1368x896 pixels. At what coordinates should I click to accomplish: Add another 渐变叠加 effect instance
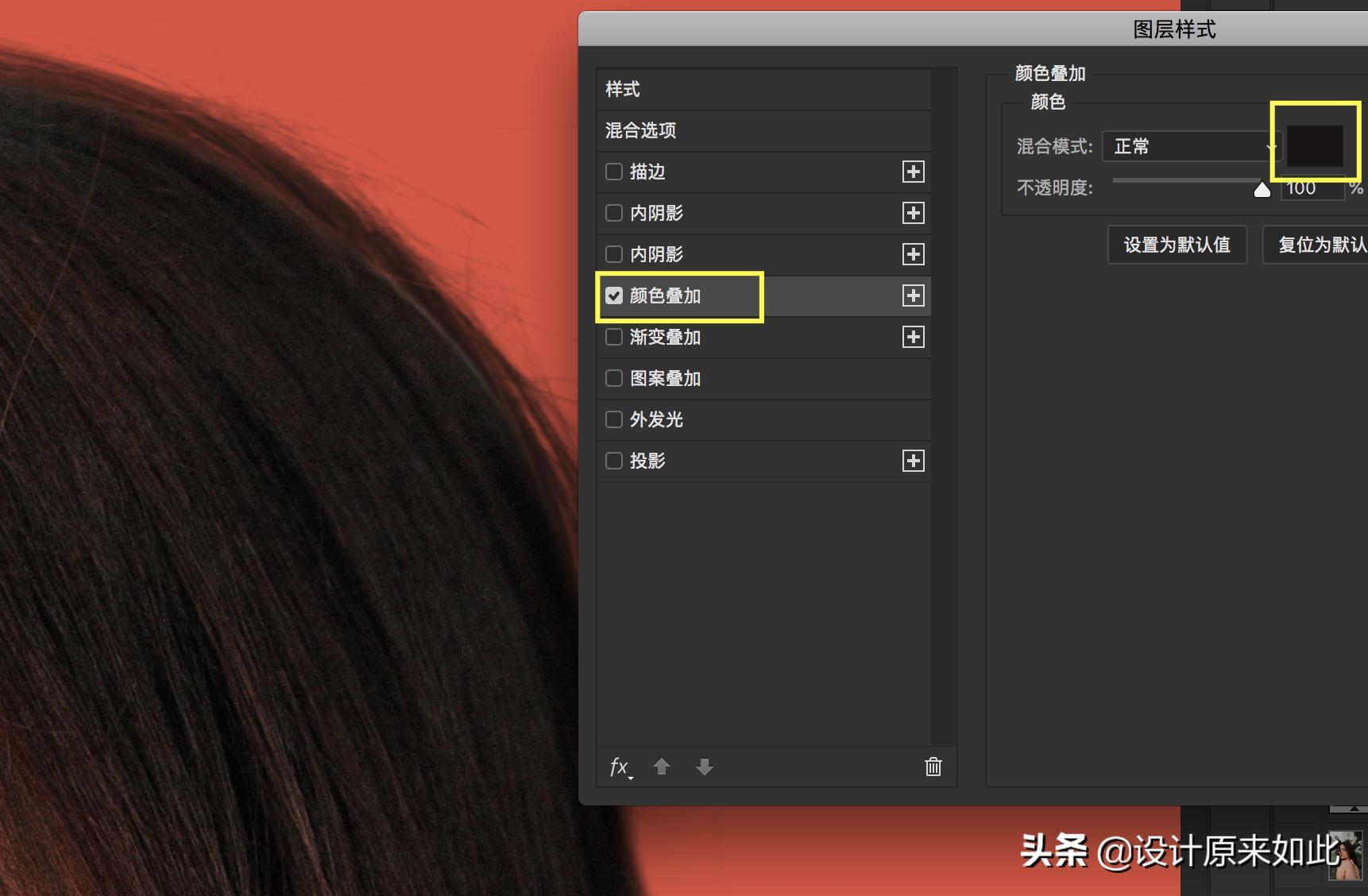click(914, 337)
